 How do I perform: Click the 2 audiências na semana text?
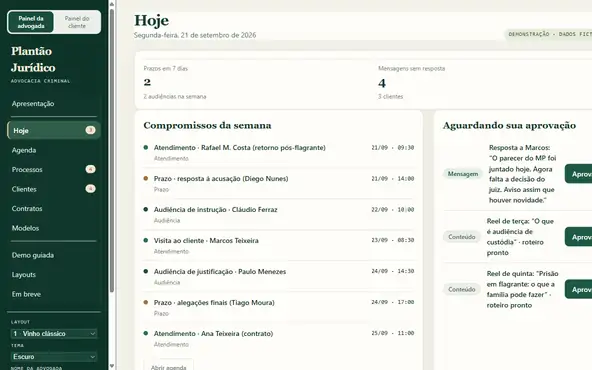coord(175,97)
